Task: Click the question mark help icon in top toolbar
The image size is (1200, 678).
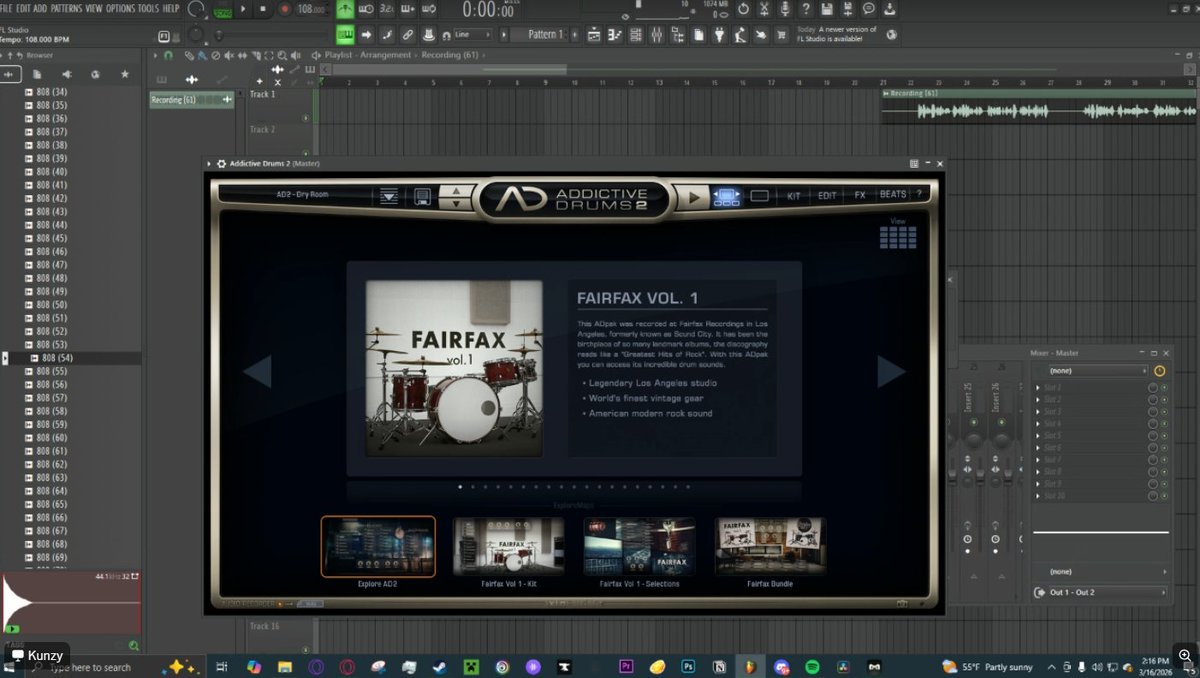Action: coord(806,9)
